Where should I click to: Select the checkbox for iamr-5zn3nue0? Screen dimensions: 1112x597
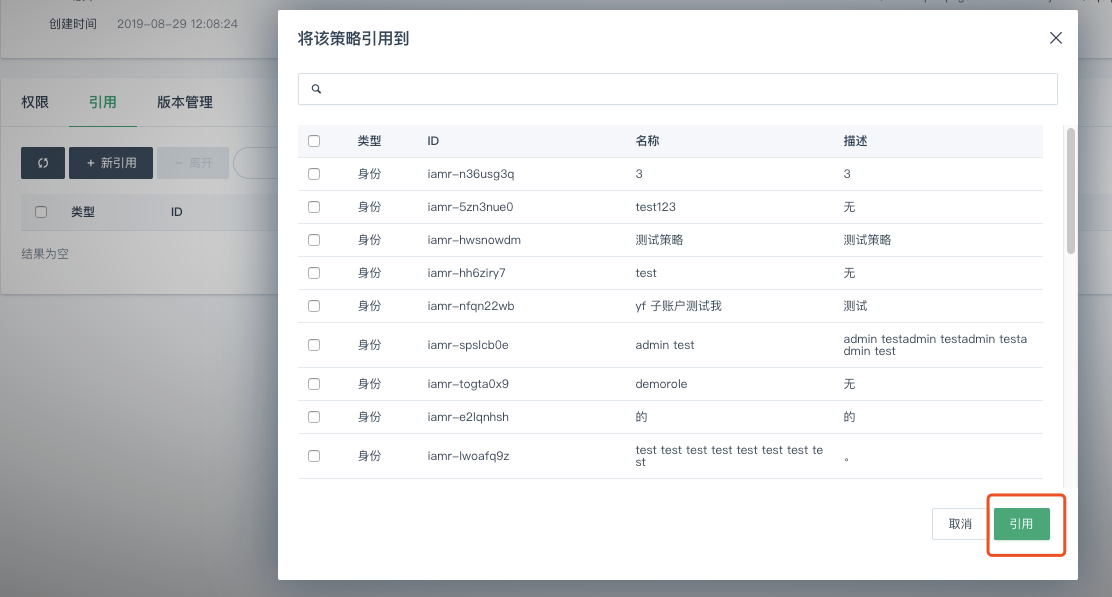click(314, 207)
